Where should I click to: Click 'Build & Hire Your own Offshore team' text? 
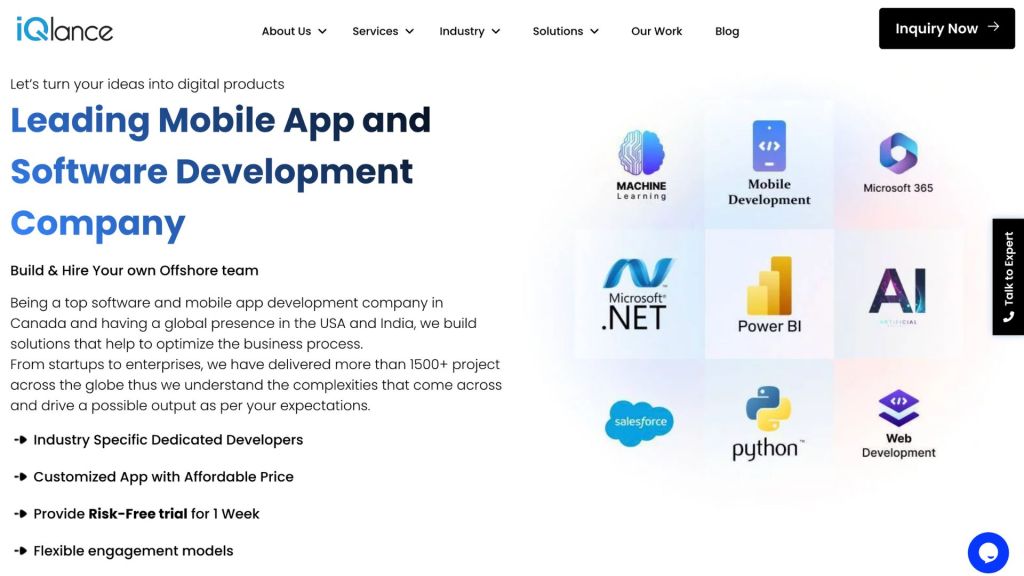[135, 270]
